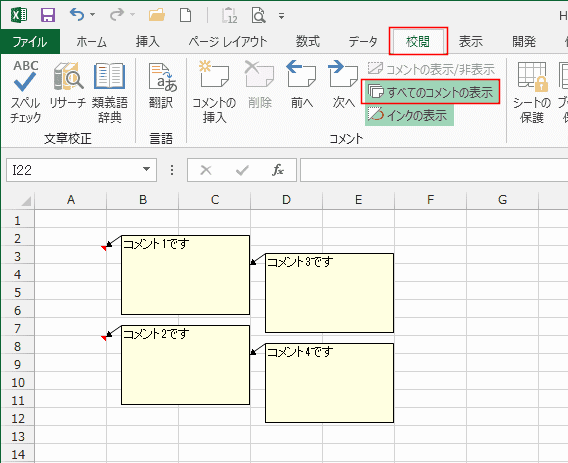
Task: Click the print preview magnifier icon
Action: pyautogui.click(x=258, y=16)
